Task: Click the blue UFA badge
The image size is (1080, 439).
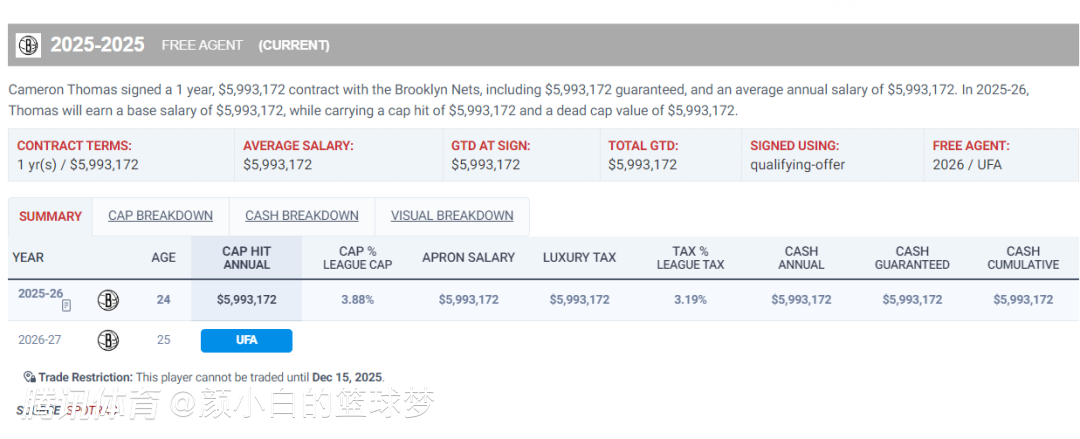Action: click(246, 340)
